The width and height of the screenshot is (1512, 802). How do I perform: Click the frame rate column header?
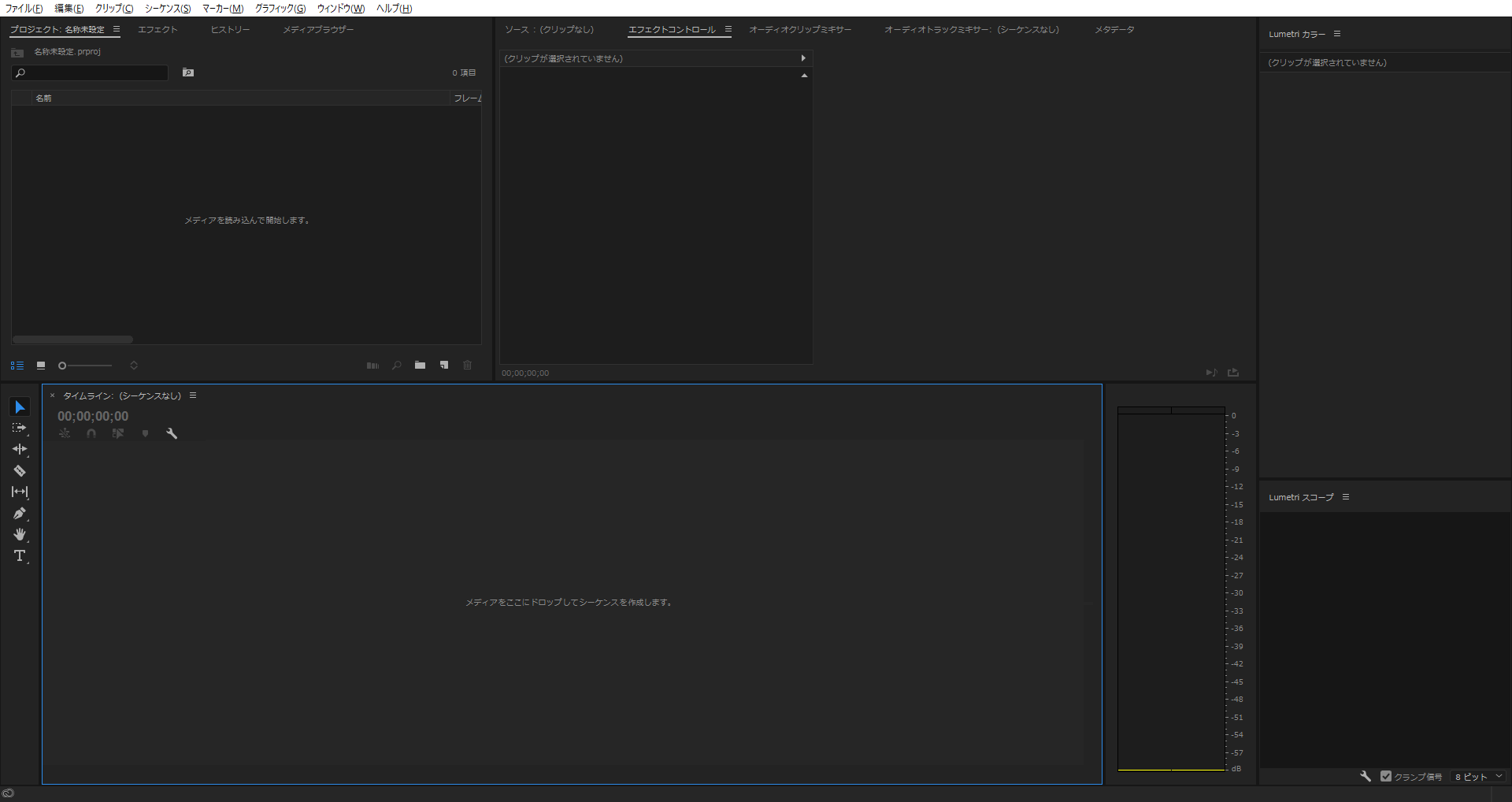(x=467, y=98)
